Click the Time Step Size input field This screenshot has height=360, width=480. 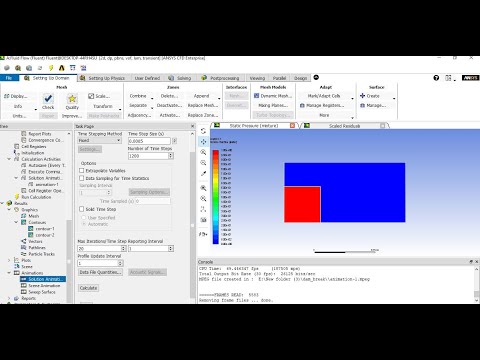pos(149,141)
